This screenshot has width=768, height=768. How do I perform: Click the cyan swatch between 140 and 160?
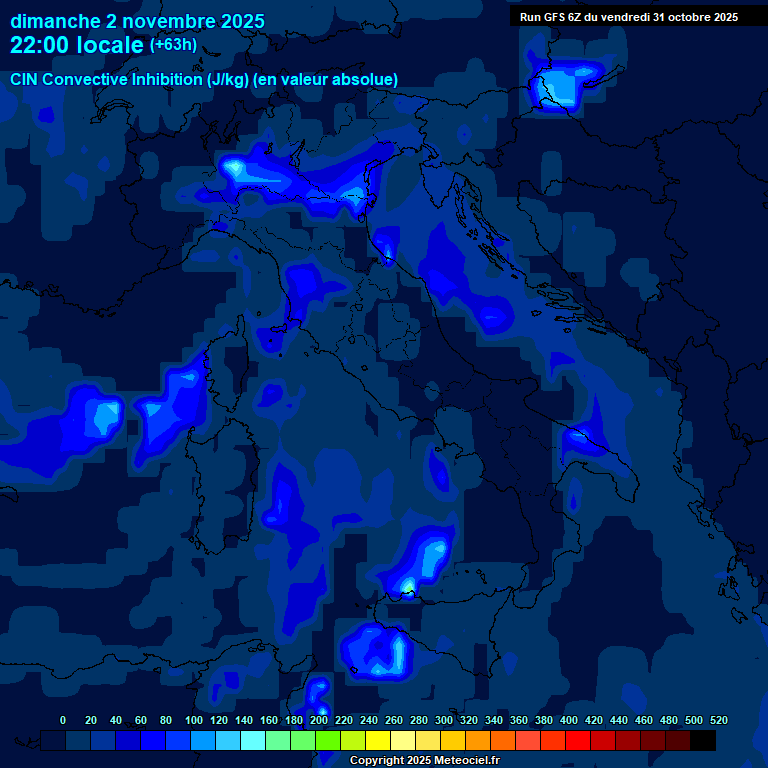253,741
